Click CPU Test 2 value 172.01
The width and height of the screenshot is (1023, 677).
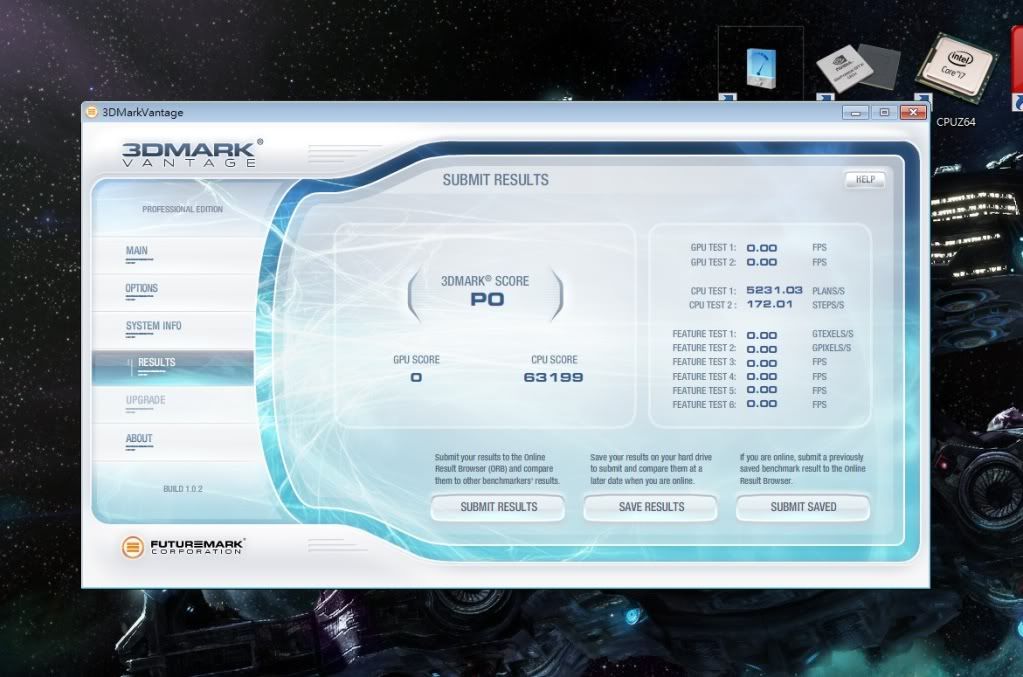pyautogui.click(x=770, y=305)
